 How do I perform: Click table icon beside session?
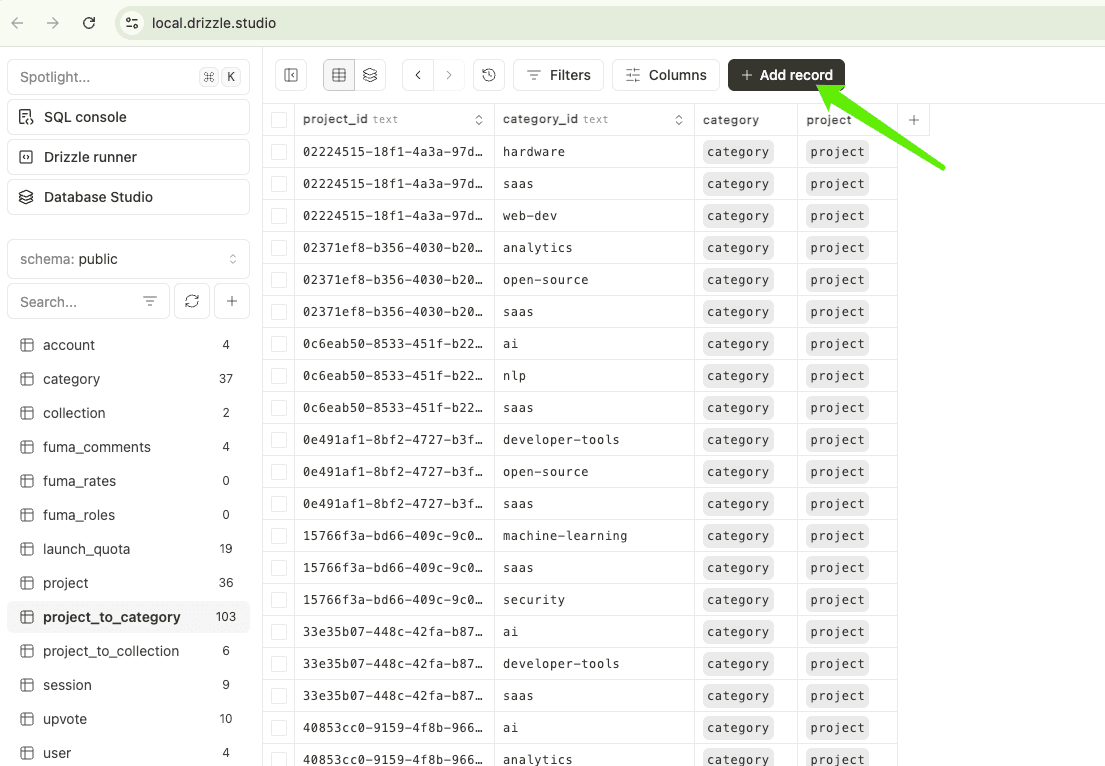click(27, 685)
